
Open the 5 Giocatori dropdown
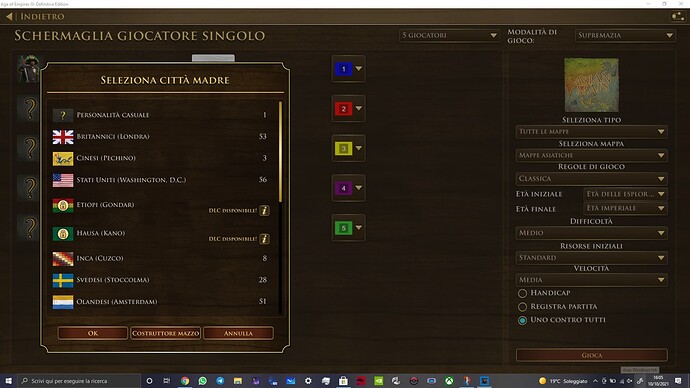[x=449, y=35]
